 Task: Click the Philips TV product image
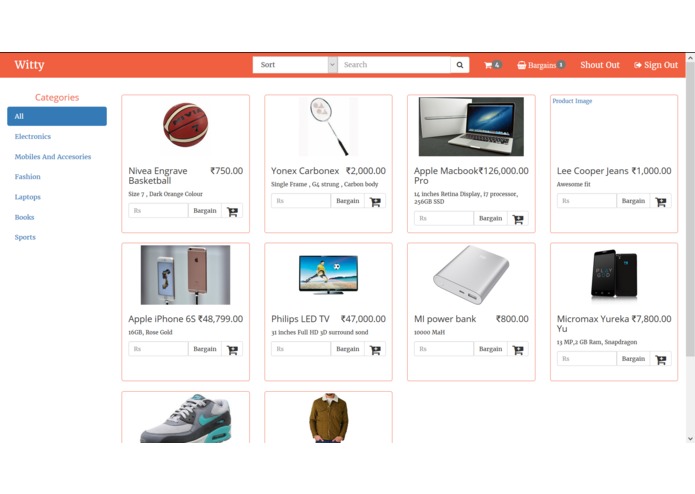tap(328, 275)
